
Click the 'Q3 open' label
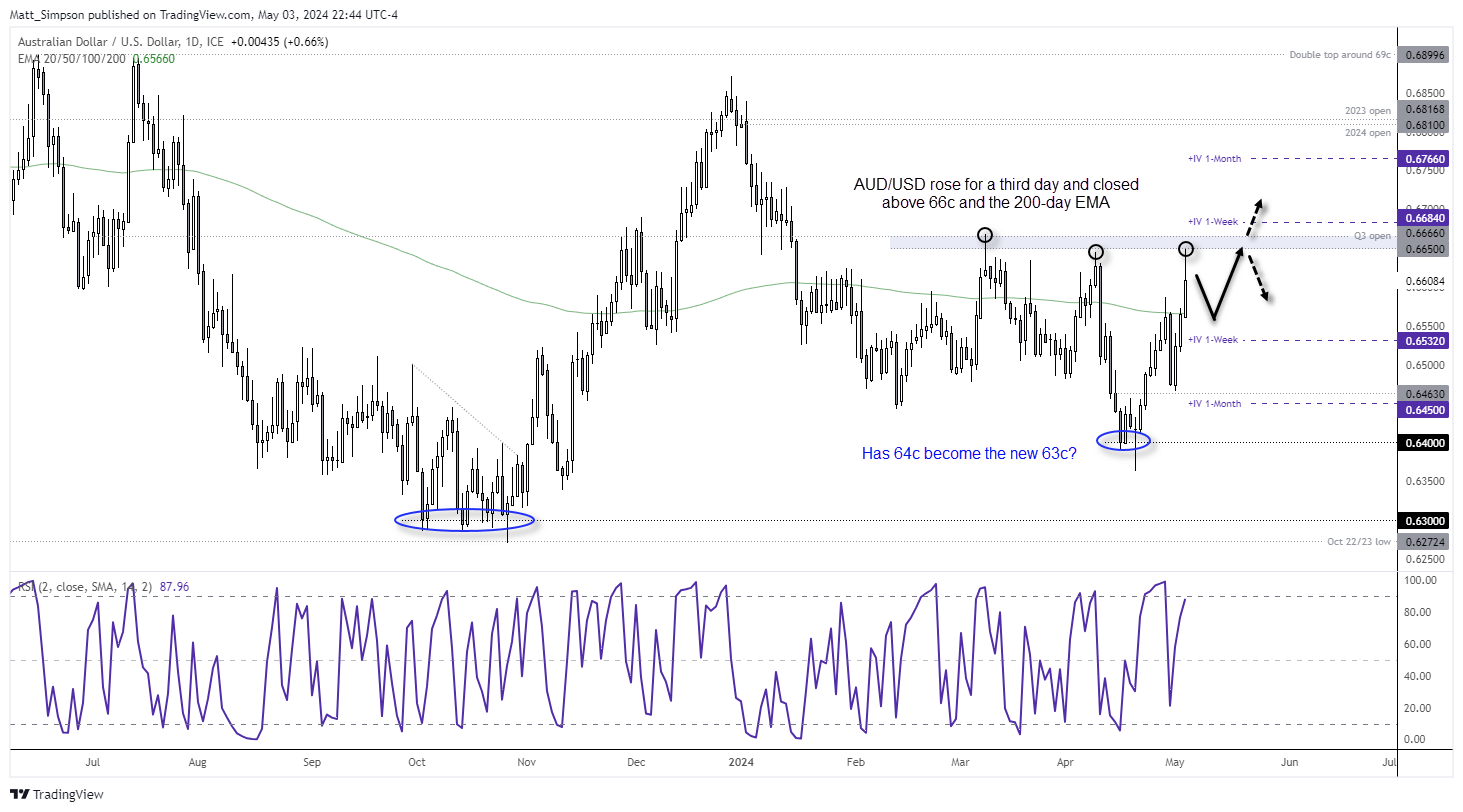click(1373, 236)
